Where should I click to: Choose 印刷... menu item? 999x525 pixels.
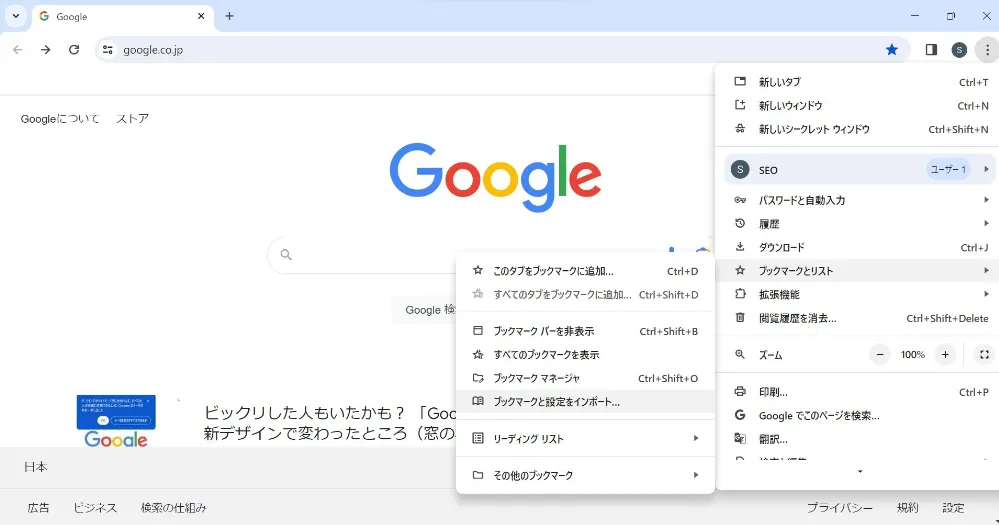coord(857,392)
